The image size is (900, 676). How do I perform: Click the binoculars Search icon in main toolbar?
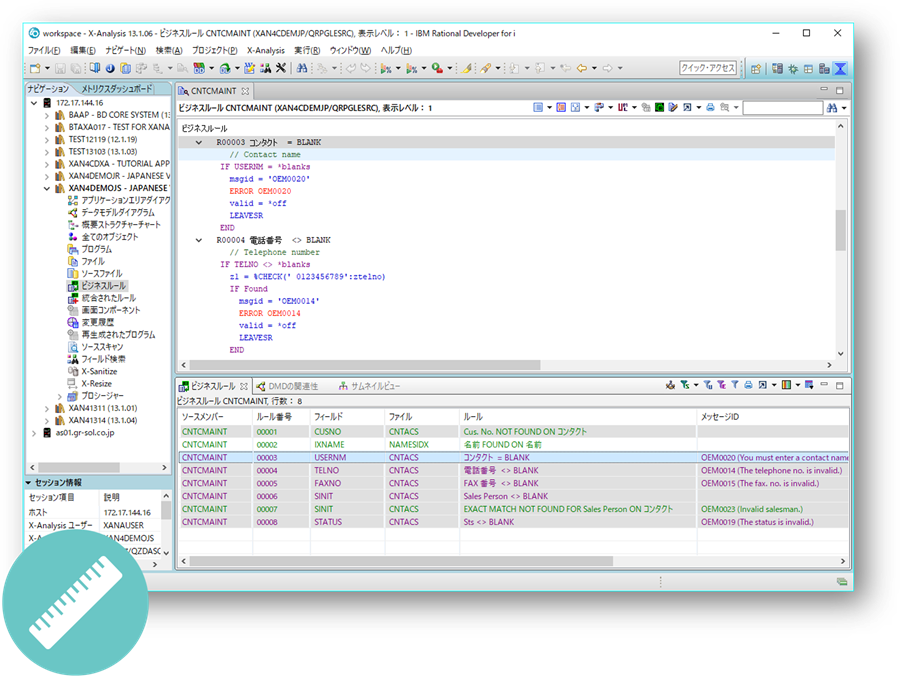(302, 68)
